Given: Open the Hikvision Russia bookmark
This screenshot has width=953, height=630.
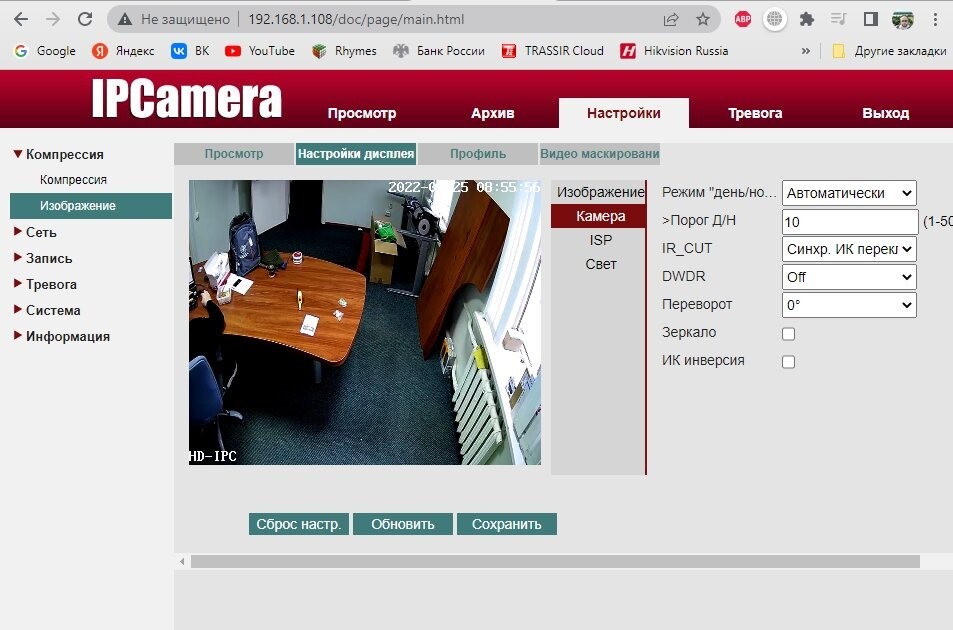Looking at the screenshot, I should 674,51.
